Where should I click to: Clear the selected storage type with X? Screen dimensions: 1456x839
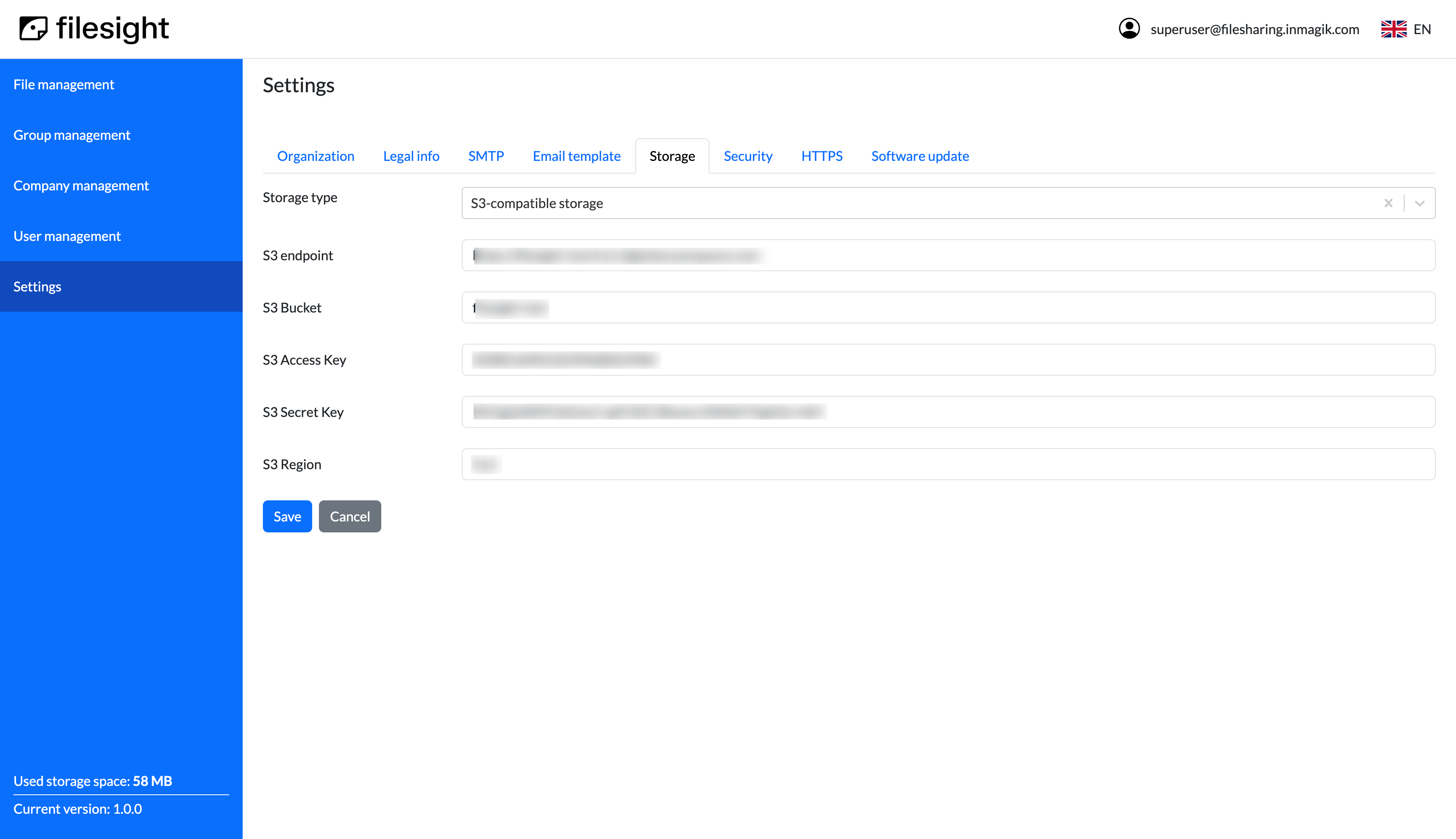coord(1388,203)
